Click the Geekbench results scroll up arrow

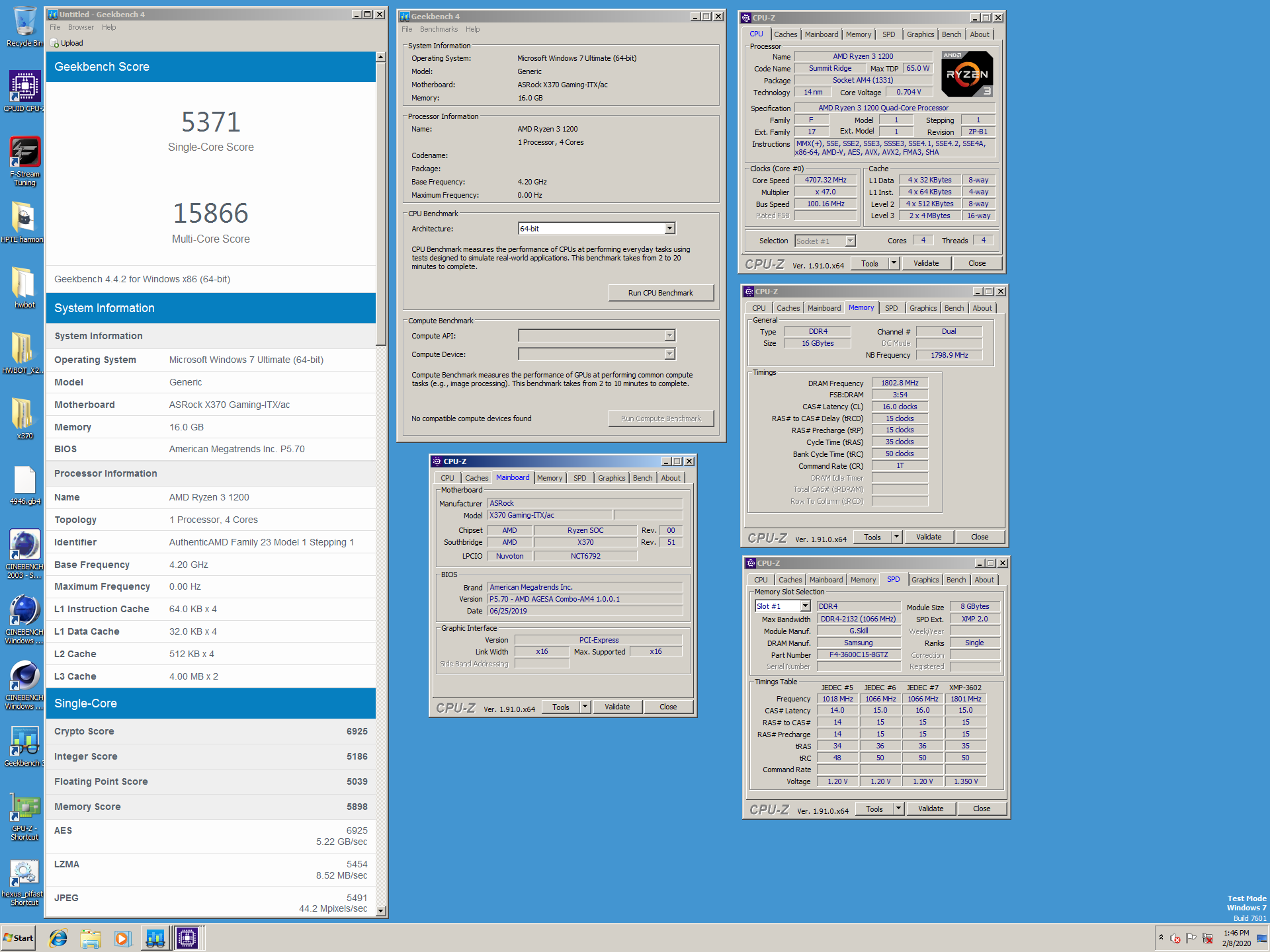380,57
